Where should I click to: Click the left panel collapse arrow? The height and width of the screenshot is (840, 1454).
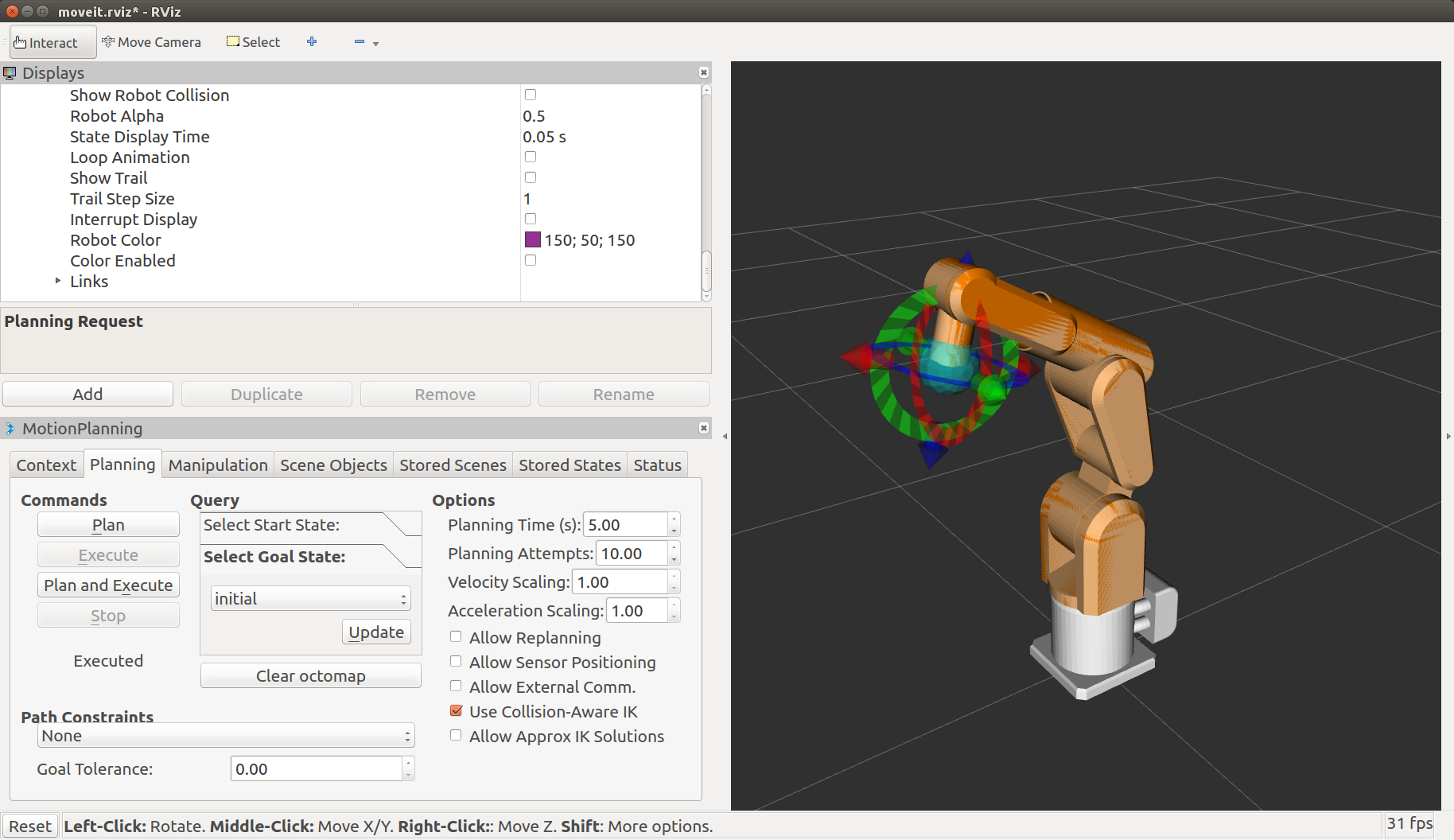point(725,436)
